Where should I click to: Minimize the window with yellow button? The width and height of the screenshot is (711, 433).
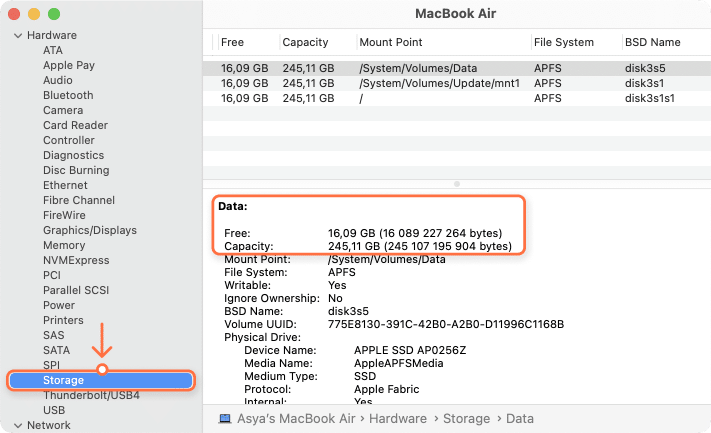[34, 14]
